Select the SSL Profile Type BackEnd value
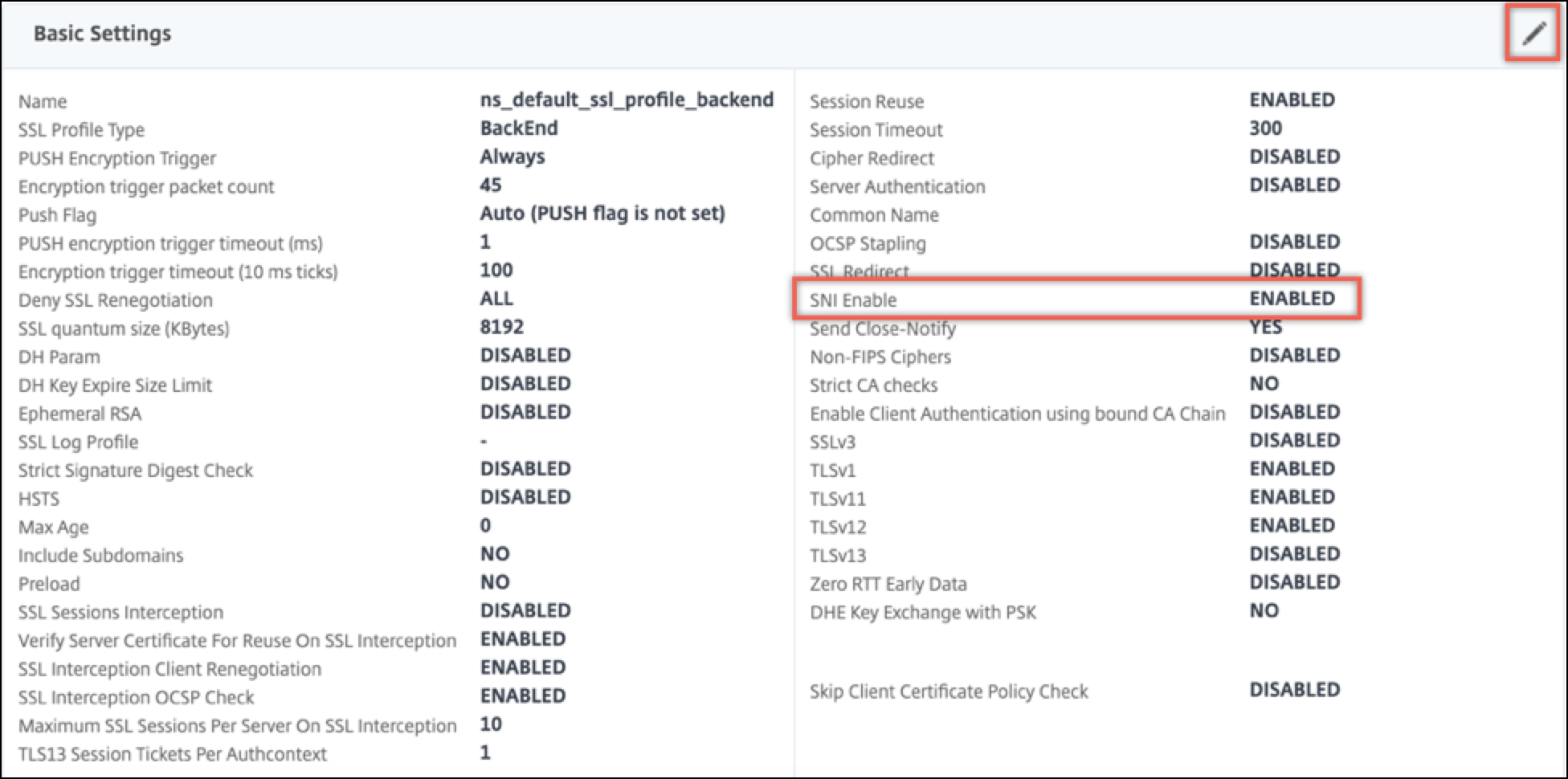1568x779 pixels. pyautogui.click(x=519, y=128)
